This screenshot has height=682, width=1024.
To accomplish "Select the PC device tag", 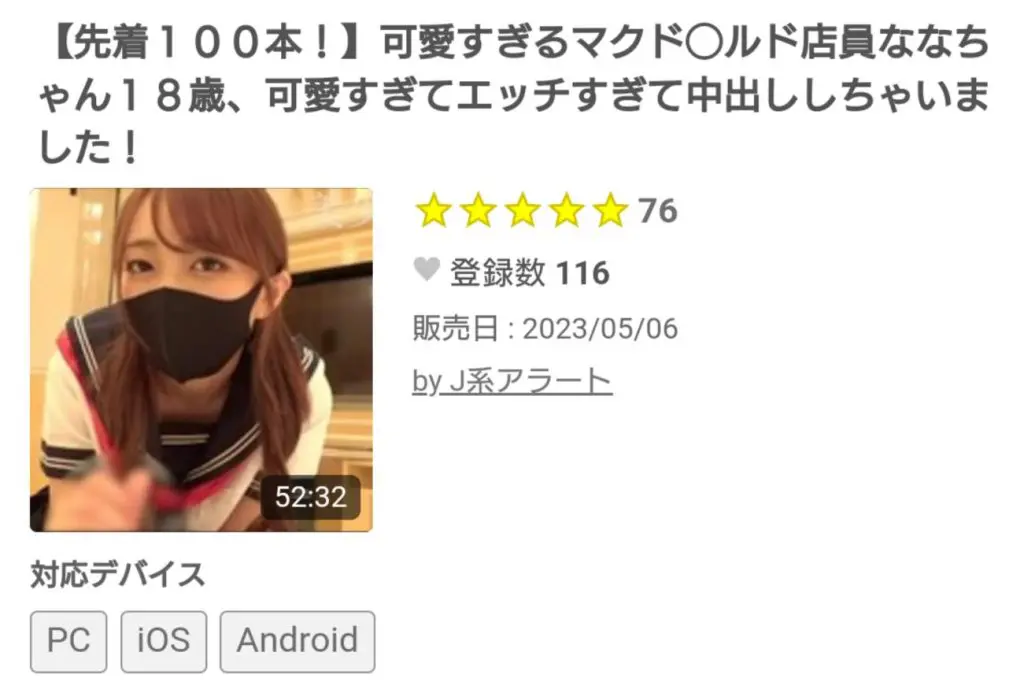I will 69,641.
